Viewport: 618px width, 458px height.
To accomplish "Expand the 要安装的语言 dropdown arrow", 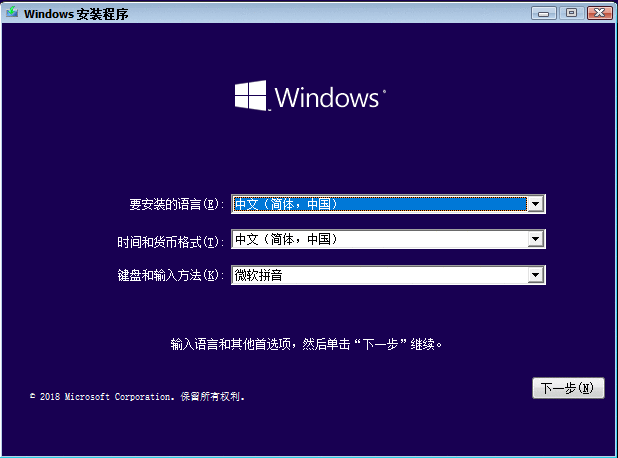I will coord(536,204).
